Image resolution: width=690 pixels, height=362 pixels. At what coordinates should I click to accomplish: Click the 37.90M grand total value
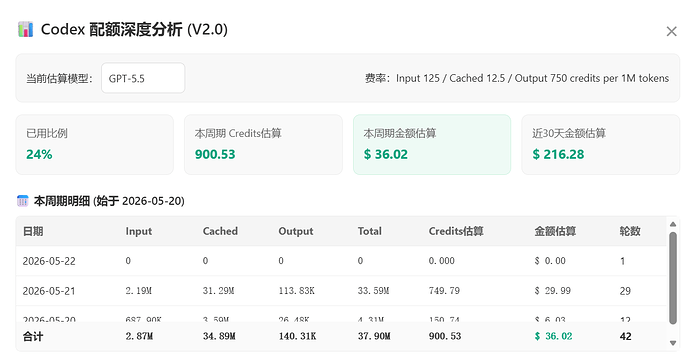tap(374, 336)
